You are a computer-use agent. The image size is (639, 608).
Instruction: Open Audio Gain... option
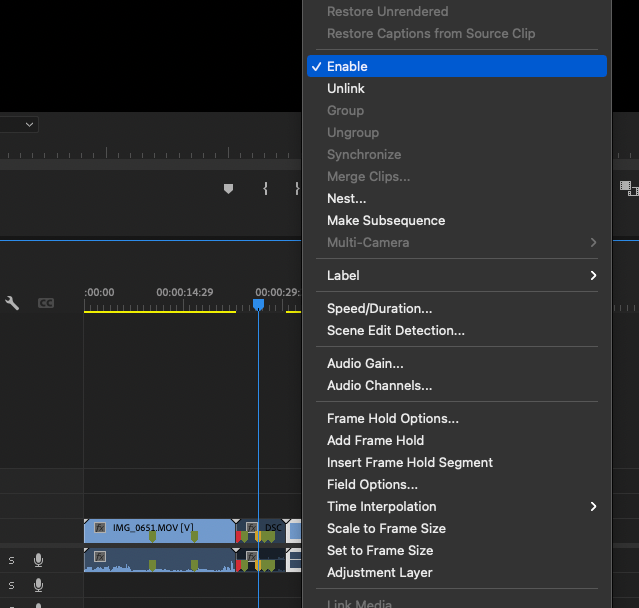click(x=365, y=363)
